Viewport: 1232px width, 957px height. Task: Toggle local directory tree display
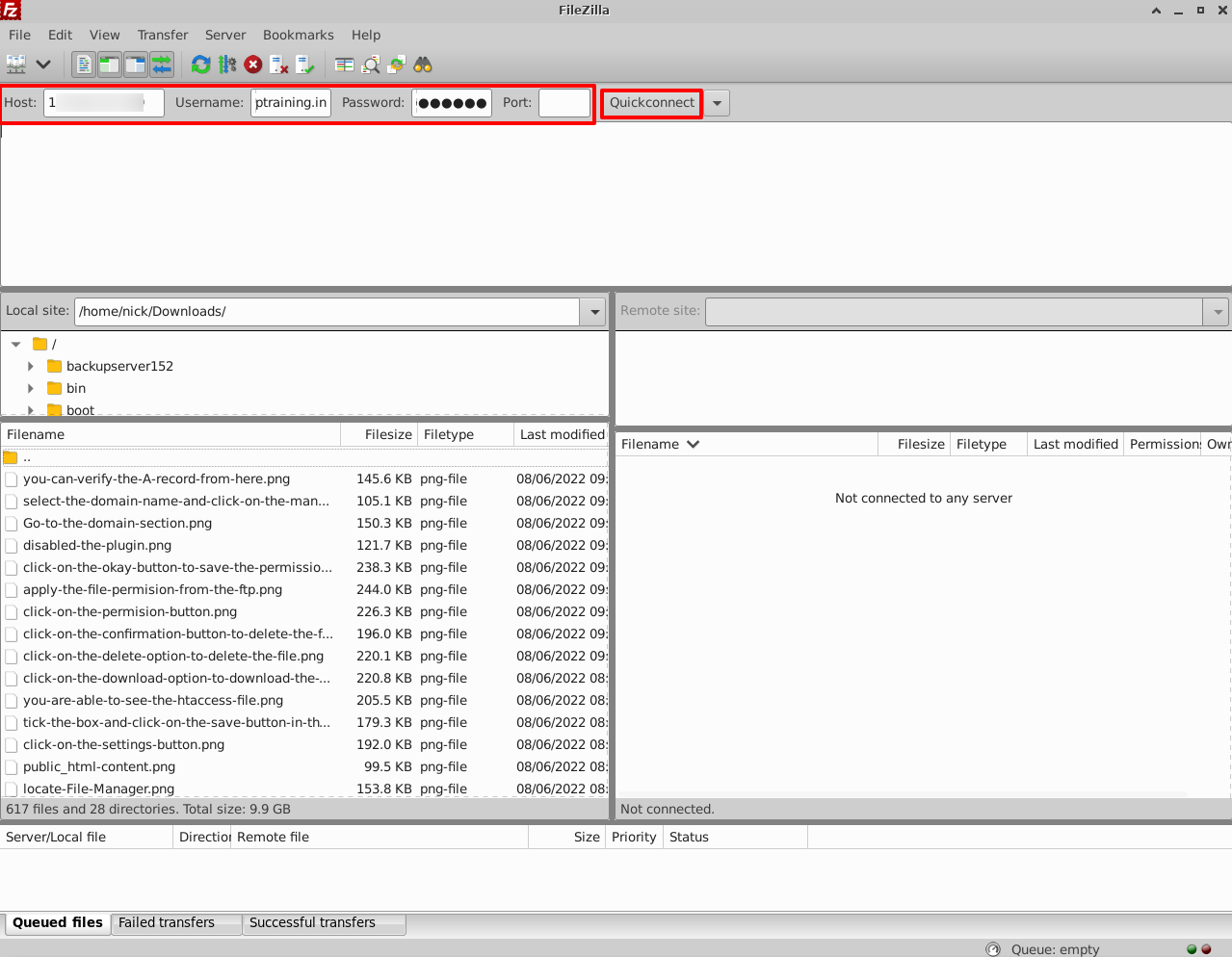coord(110,65)
